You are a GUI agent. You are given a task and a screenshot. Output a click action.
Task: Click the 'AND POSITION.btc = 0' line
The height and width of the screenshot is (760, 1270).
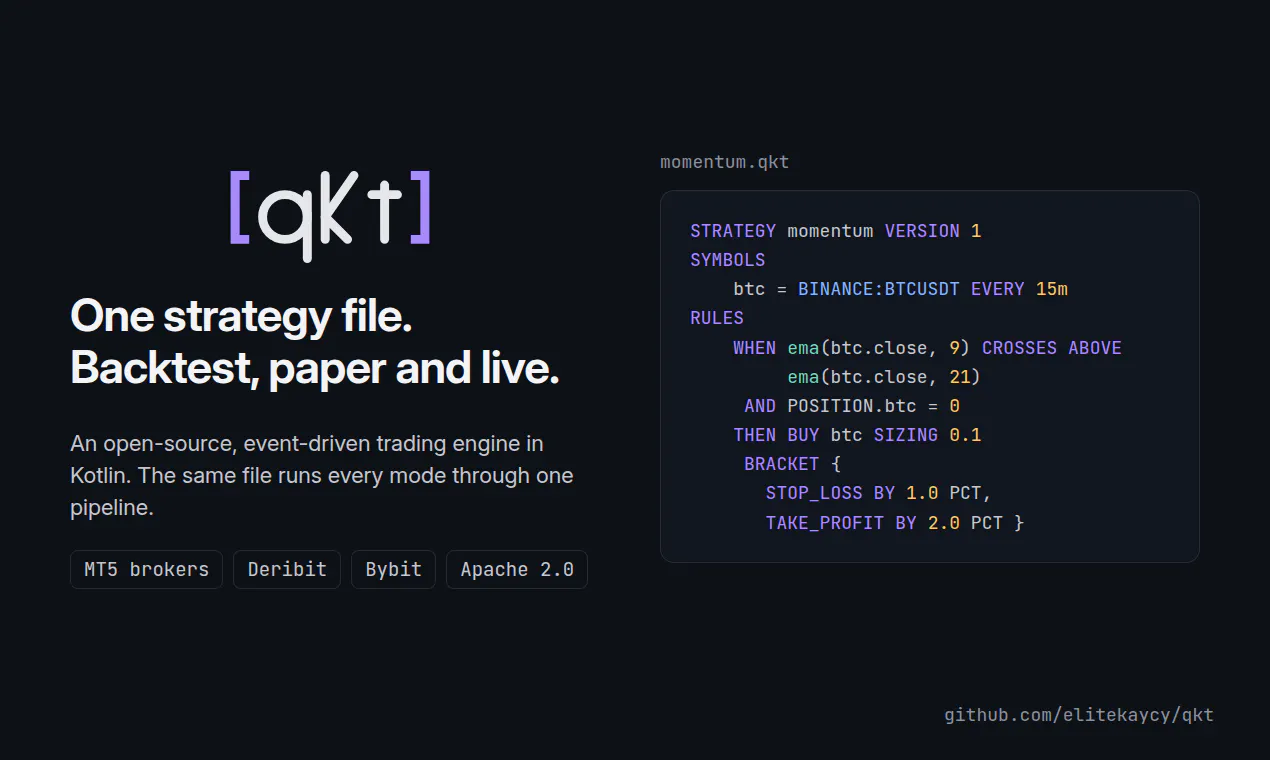pos(852,406)
